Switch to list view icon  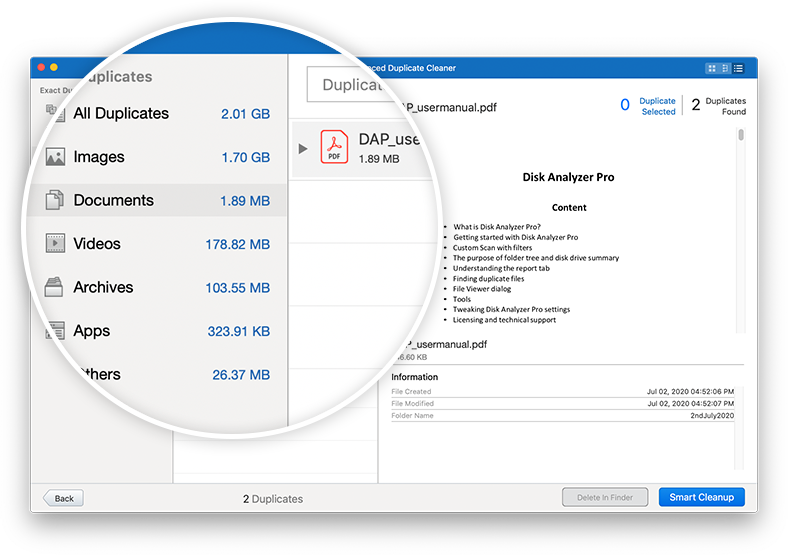coord(738,68)
